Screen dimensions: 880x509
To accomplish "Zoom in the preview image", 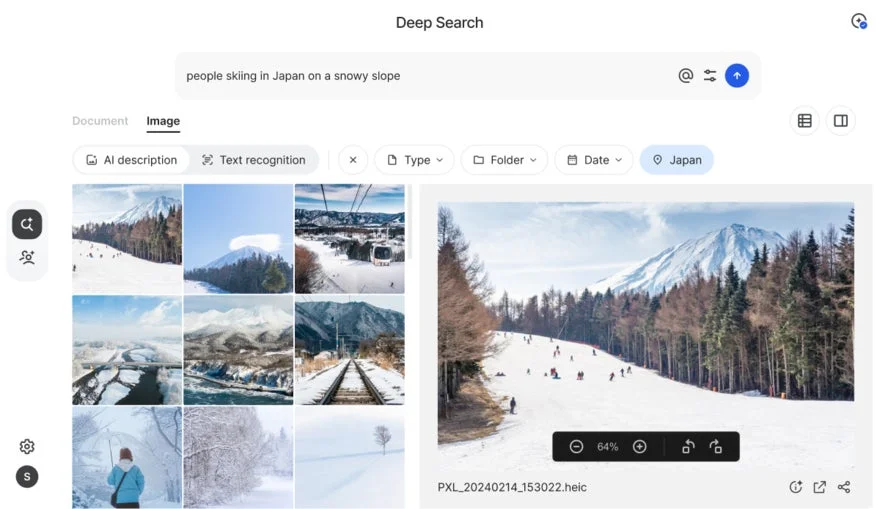I will tap(639, 447).
